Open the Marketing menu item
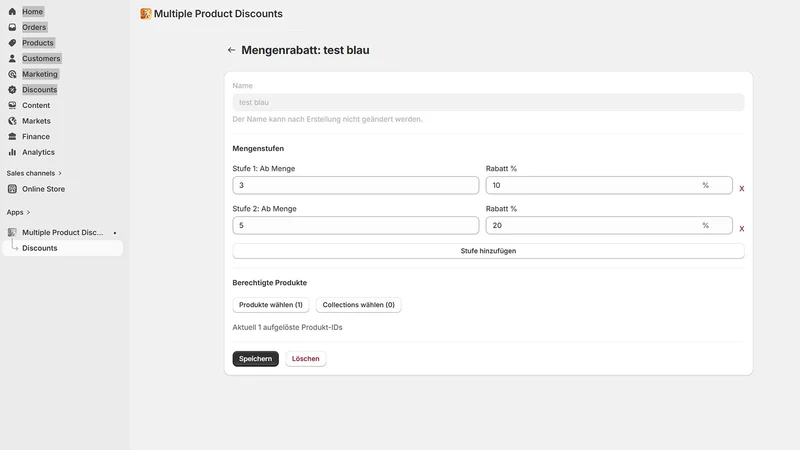The image size is (800, 450). (x=40, y=74)
